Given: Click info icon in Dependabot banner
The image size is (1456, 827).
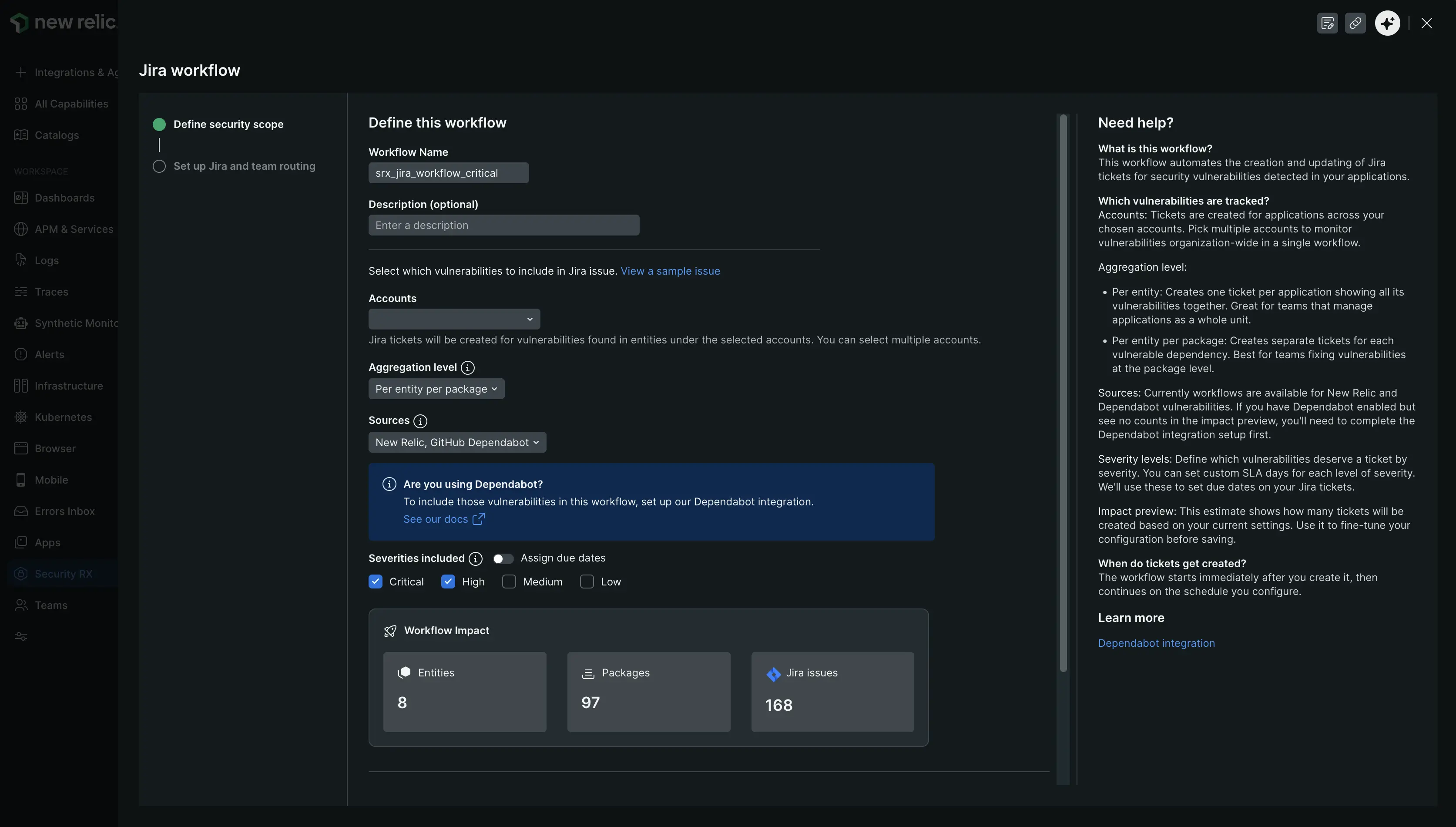Looking at the screenshot, I should click(x=389, y=484).
